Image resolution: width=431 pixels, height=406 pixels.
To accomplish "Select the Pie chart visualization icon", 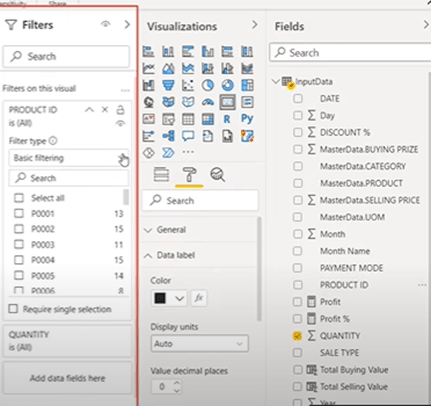I will (x=208, y=85).
